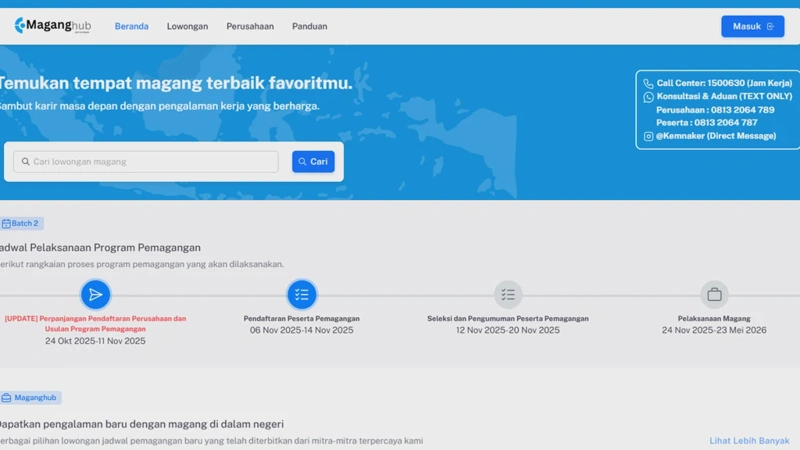Go to the Beranda nav item

click(x=132, y=26)
